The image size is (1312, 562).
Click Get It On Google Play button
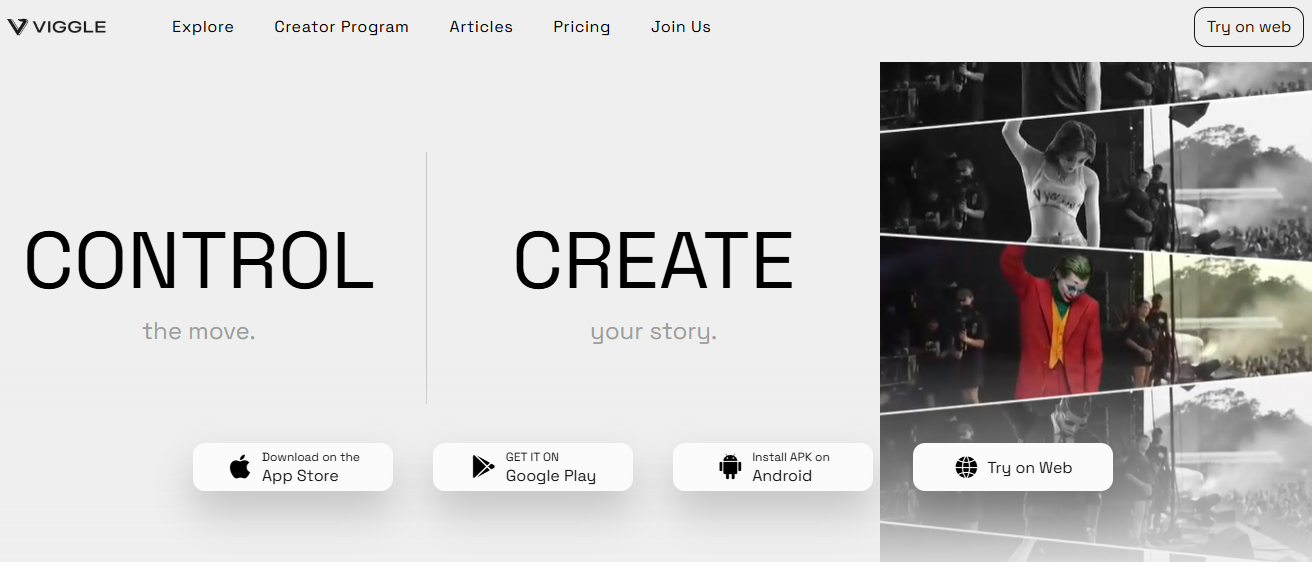click(533, 467)
